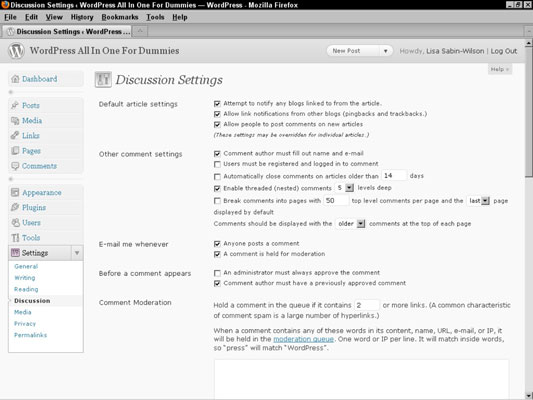Click the Log Out link
533x400 pixels.
pos(504,51)
